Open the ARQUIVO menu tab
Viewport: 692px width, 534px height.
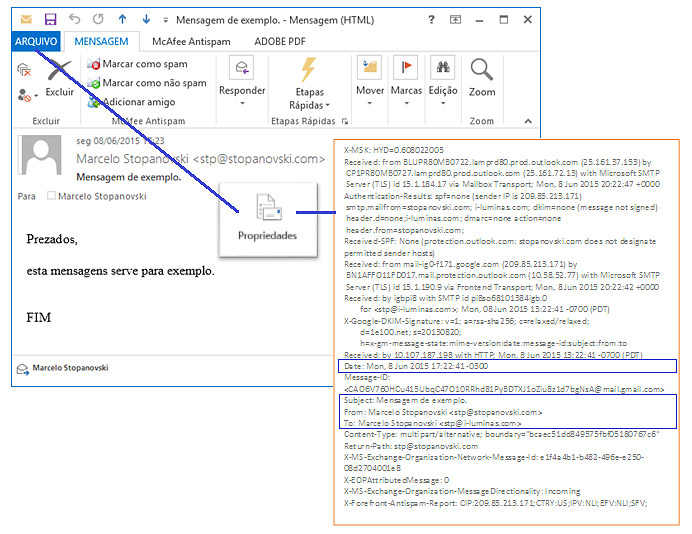[37, 41]
